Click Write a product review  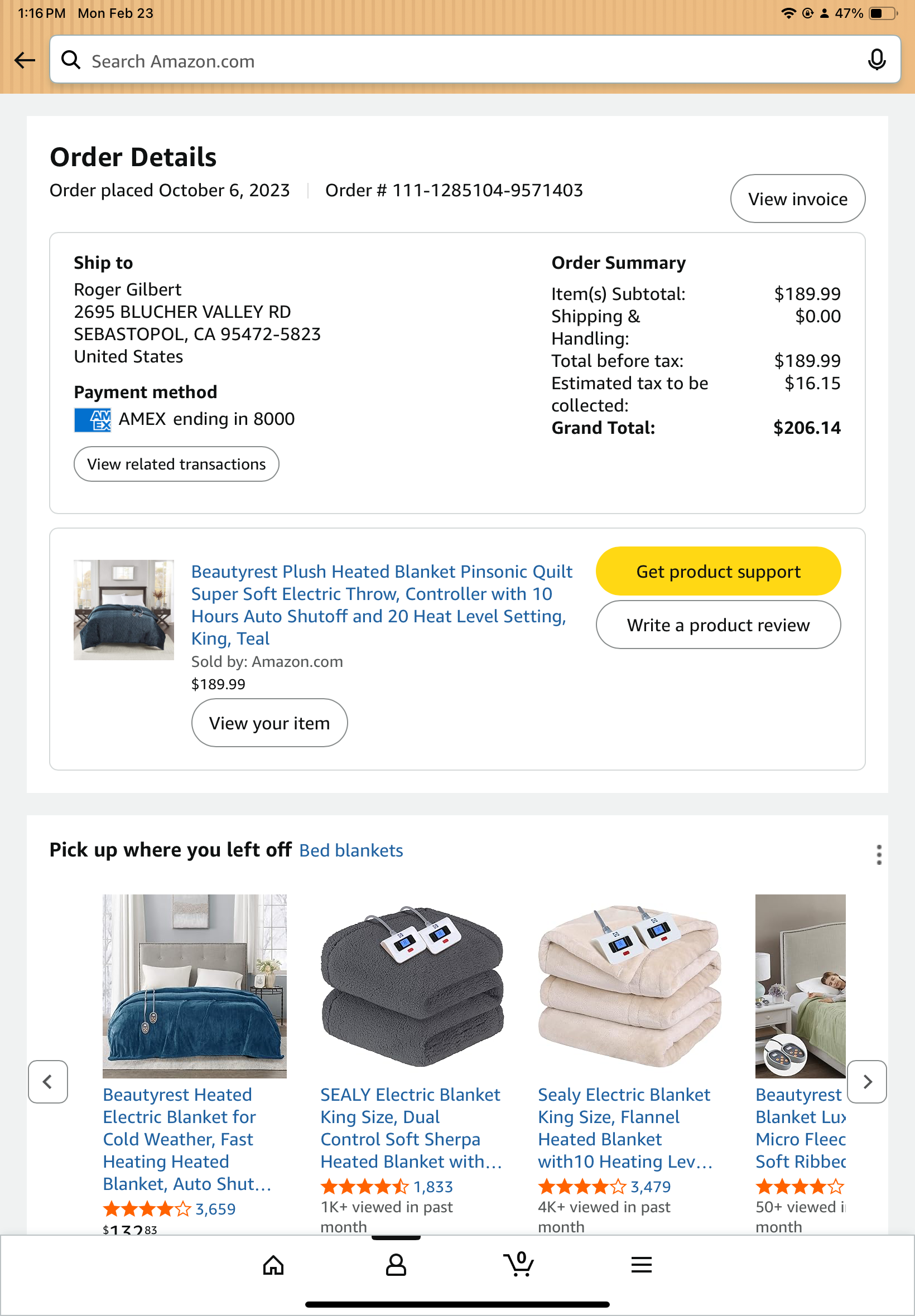718,625
